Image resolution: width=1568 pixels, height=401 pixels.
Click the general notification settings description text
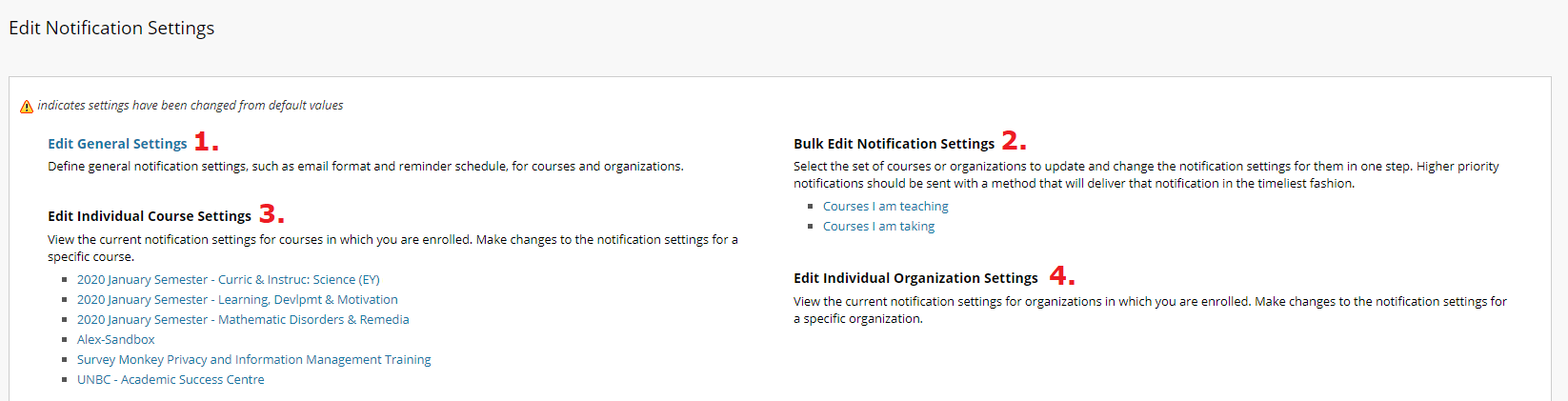[365, 167]
